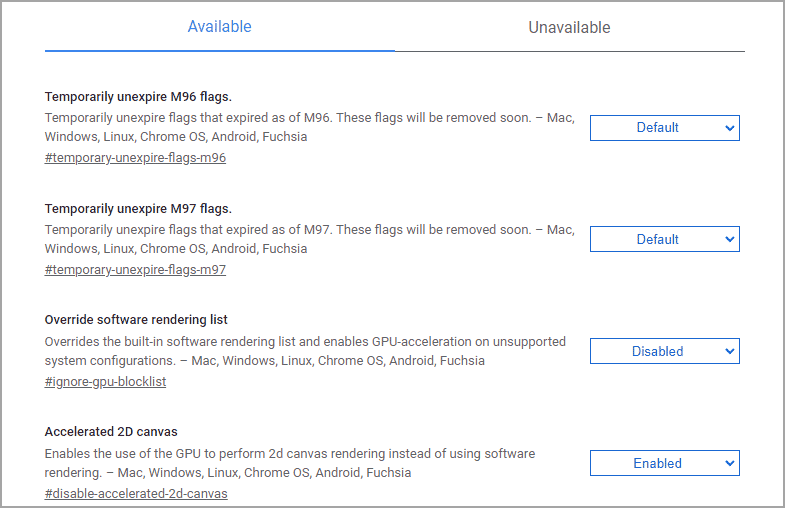Switch to the Unavailable tab
Screen dimensions: 785x508
(x=569, y=28)
